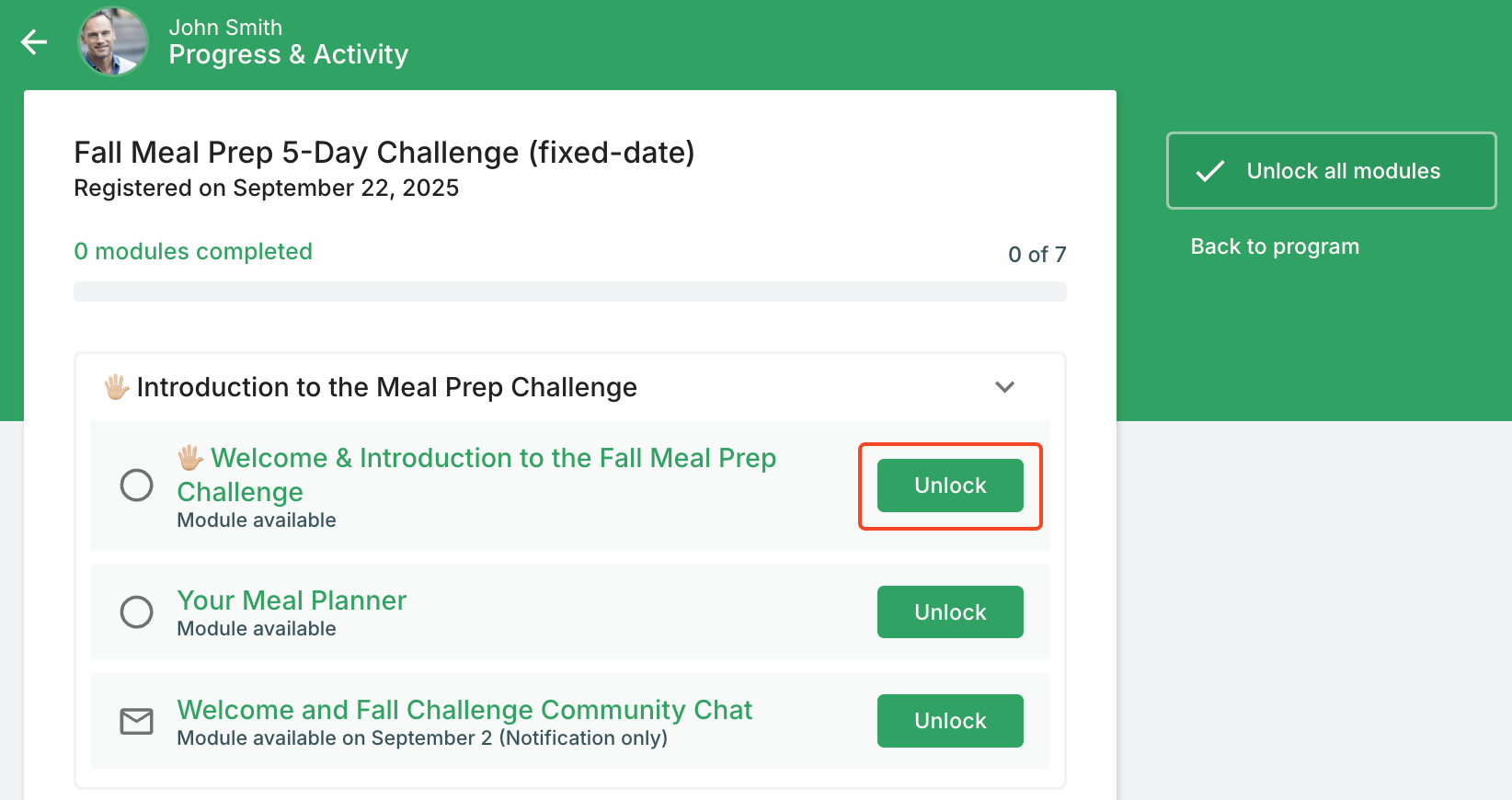Go Back to program
The width and height of the screenshot is (1512, 800).
pyautogui.click(x=1275, y=246)
